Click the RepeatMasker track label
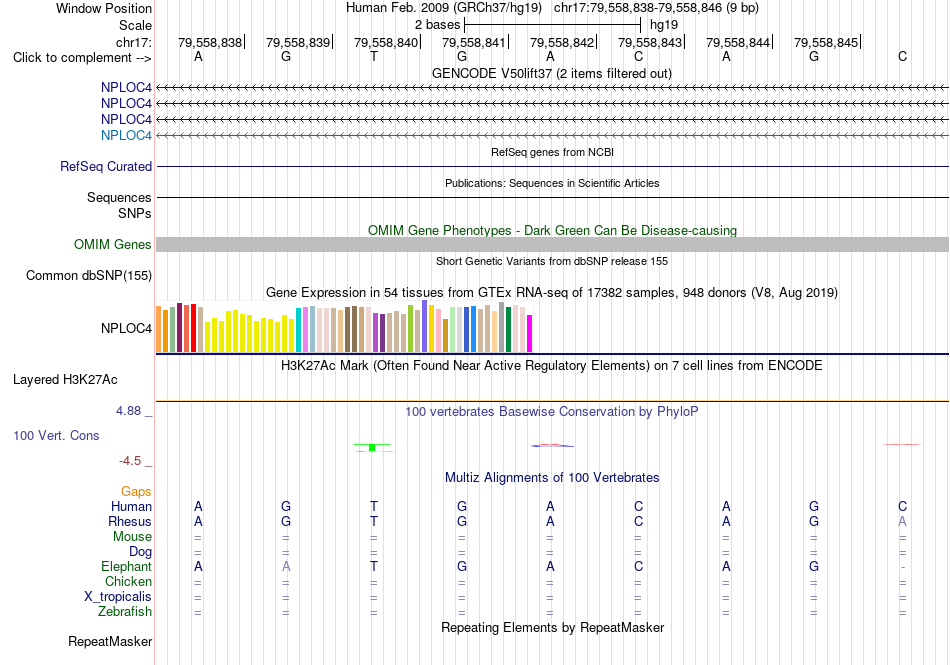950x665 pixels. (110, 641)
